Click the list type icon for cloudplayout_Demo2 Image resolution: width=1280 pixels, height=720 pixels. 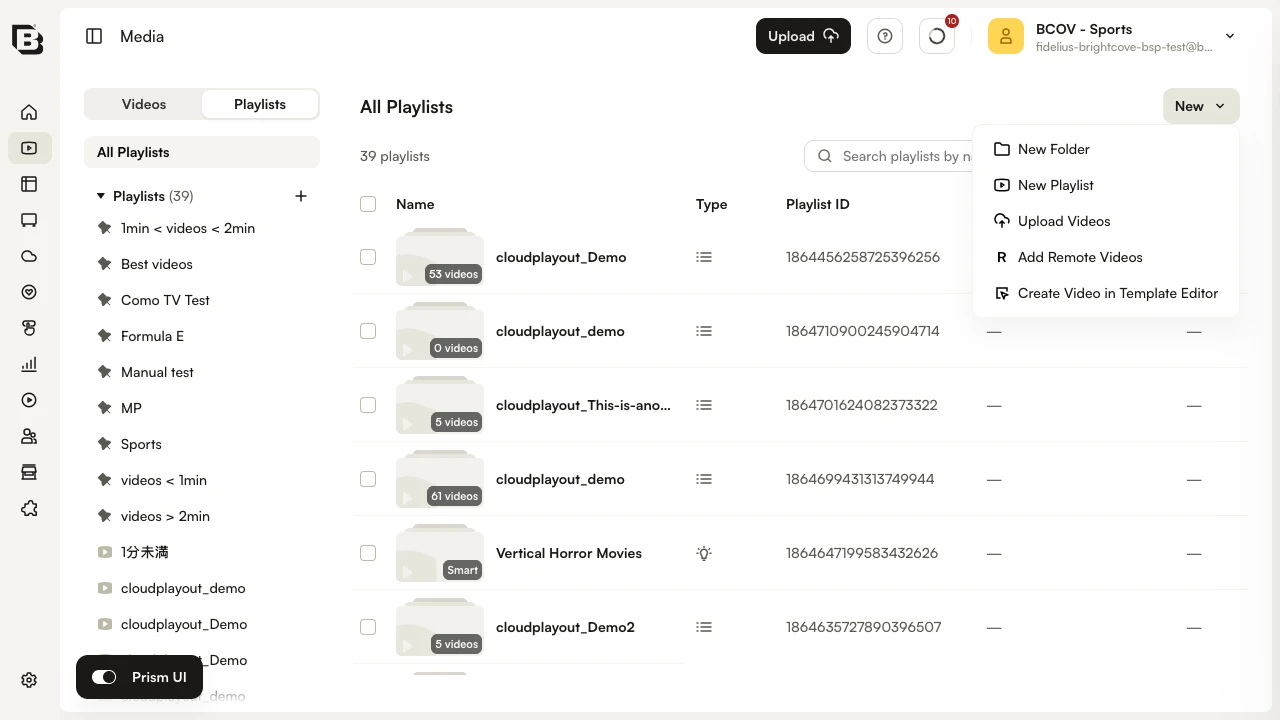point(704,627)
